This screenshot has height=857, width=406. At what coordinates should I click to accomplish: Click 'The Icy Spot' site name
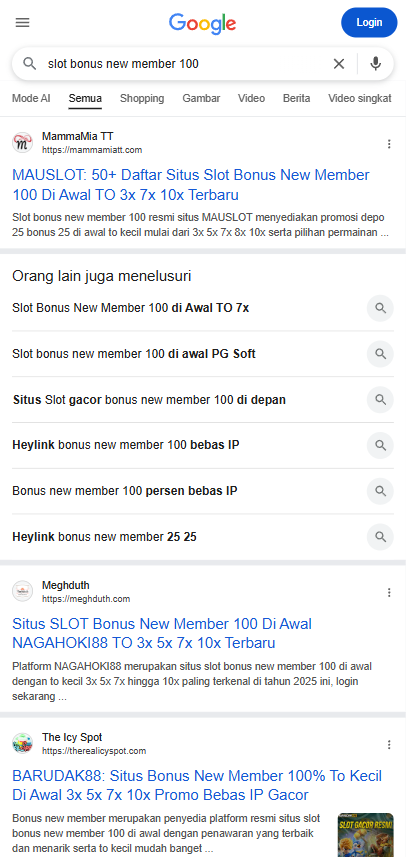point(72,737)
